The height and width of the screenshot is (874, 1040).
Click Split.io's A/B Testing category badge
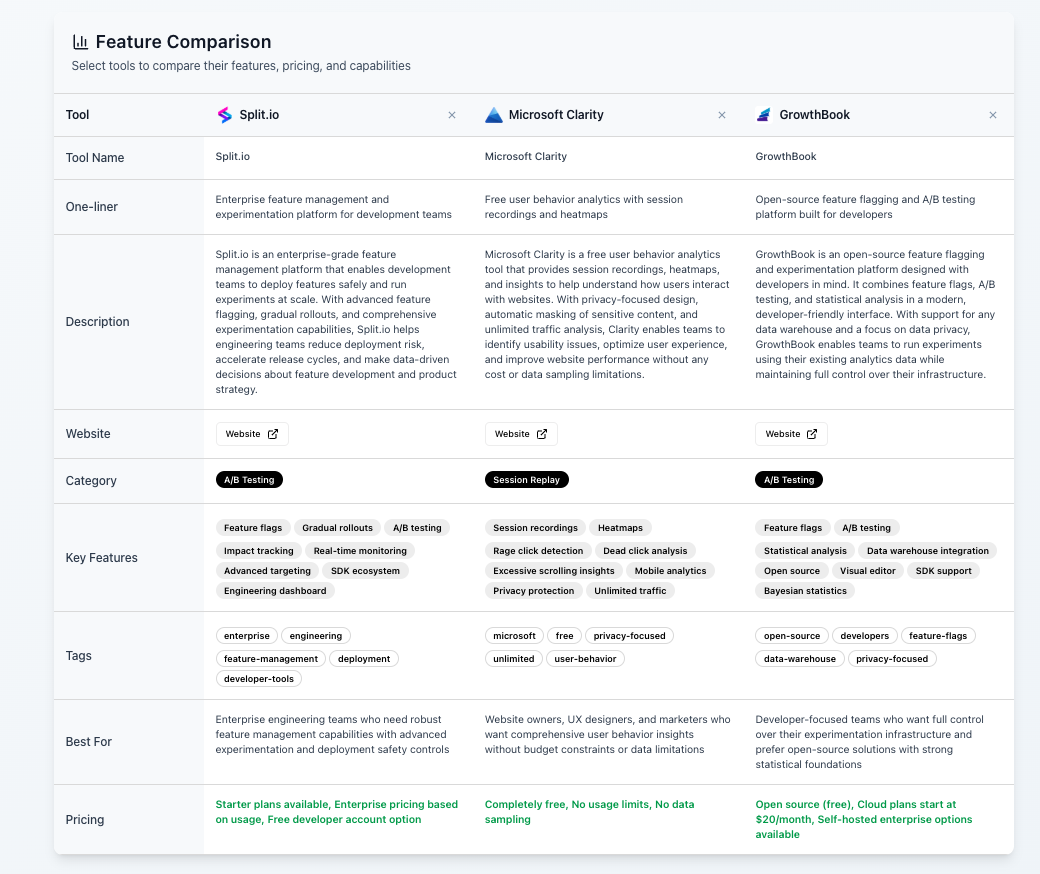[249, 479]
